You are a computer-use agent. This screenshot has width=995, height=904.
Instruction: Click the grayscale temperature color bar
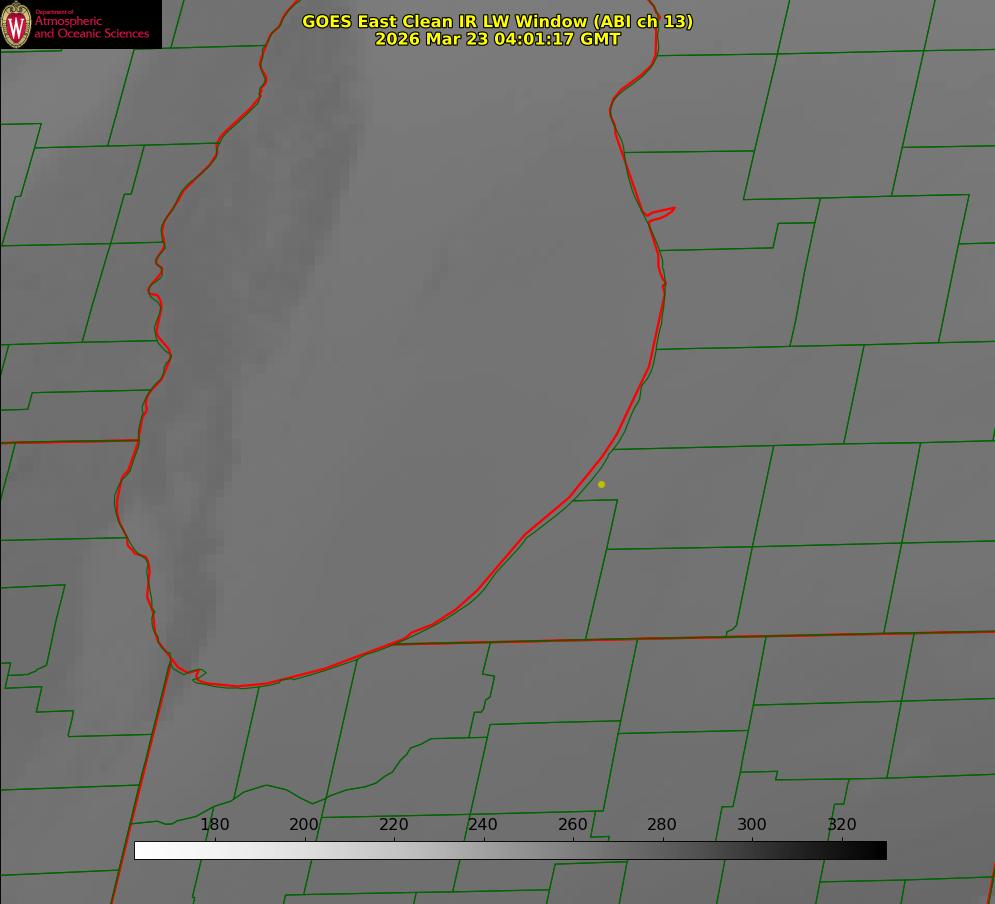510,850
